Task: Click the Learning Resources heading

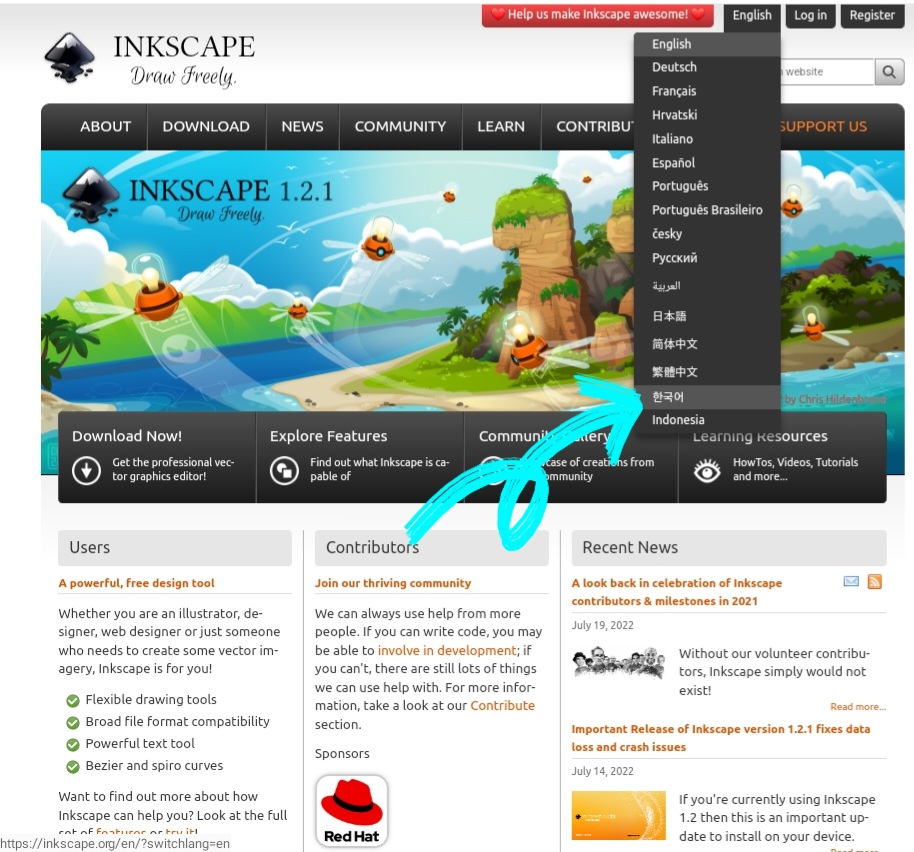Action: pyautogui.click(x=760, y=436)
